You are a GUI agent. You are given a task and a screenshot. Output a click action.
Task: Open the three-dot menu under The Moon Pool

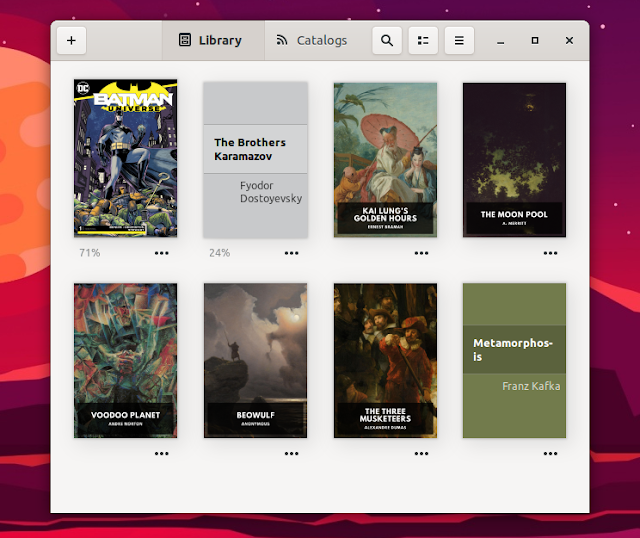(x=550, y=253)
